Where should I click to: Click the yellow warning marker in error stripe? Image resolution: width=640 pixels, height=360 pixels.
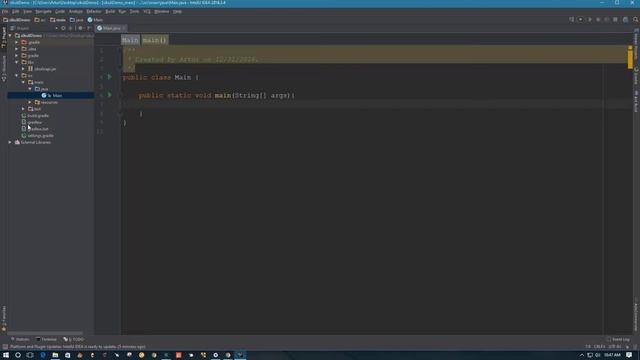coord(630,58)
